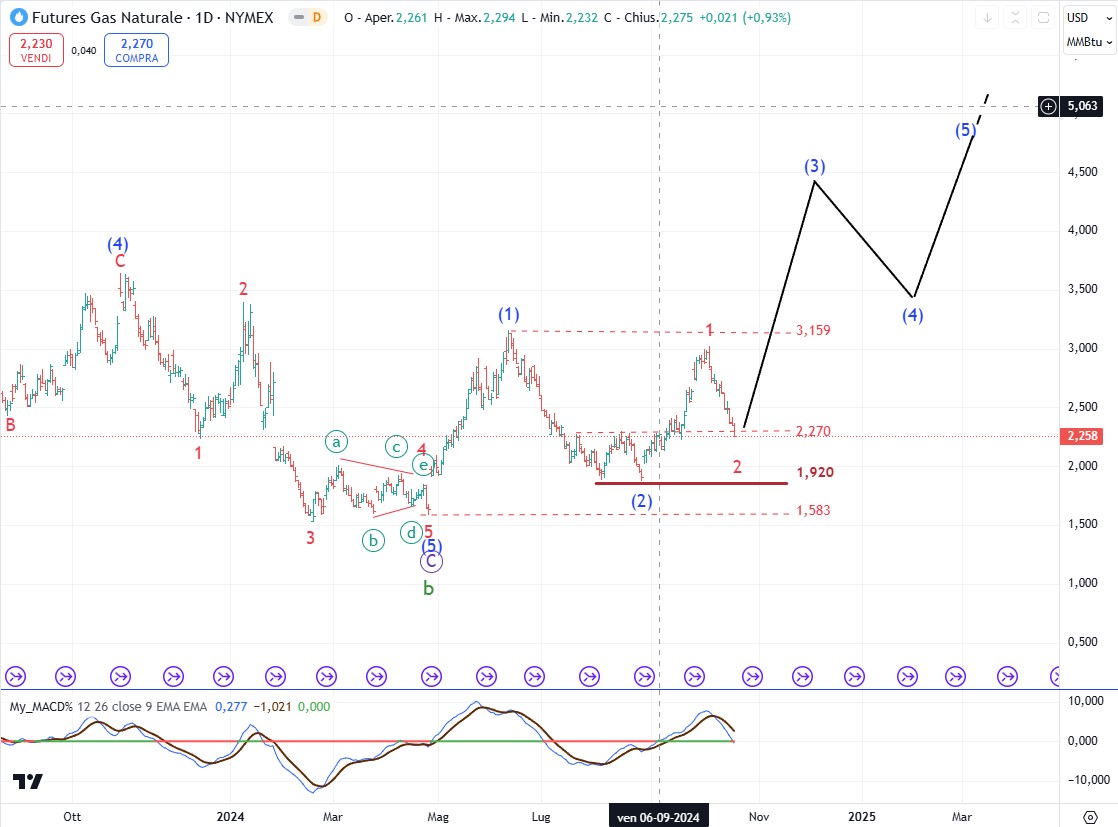
Task: Click the Ott label on time axis
Action: [72, 817]
